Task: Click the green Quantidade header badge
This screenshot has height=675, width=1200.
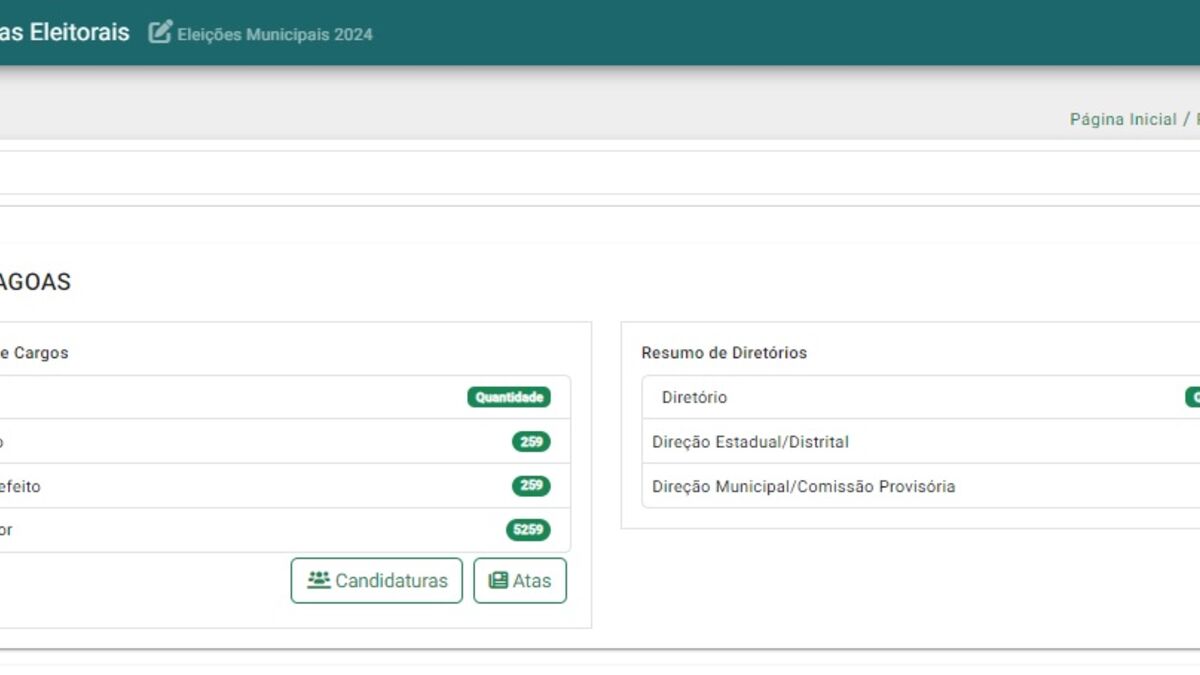Action: 508,397
